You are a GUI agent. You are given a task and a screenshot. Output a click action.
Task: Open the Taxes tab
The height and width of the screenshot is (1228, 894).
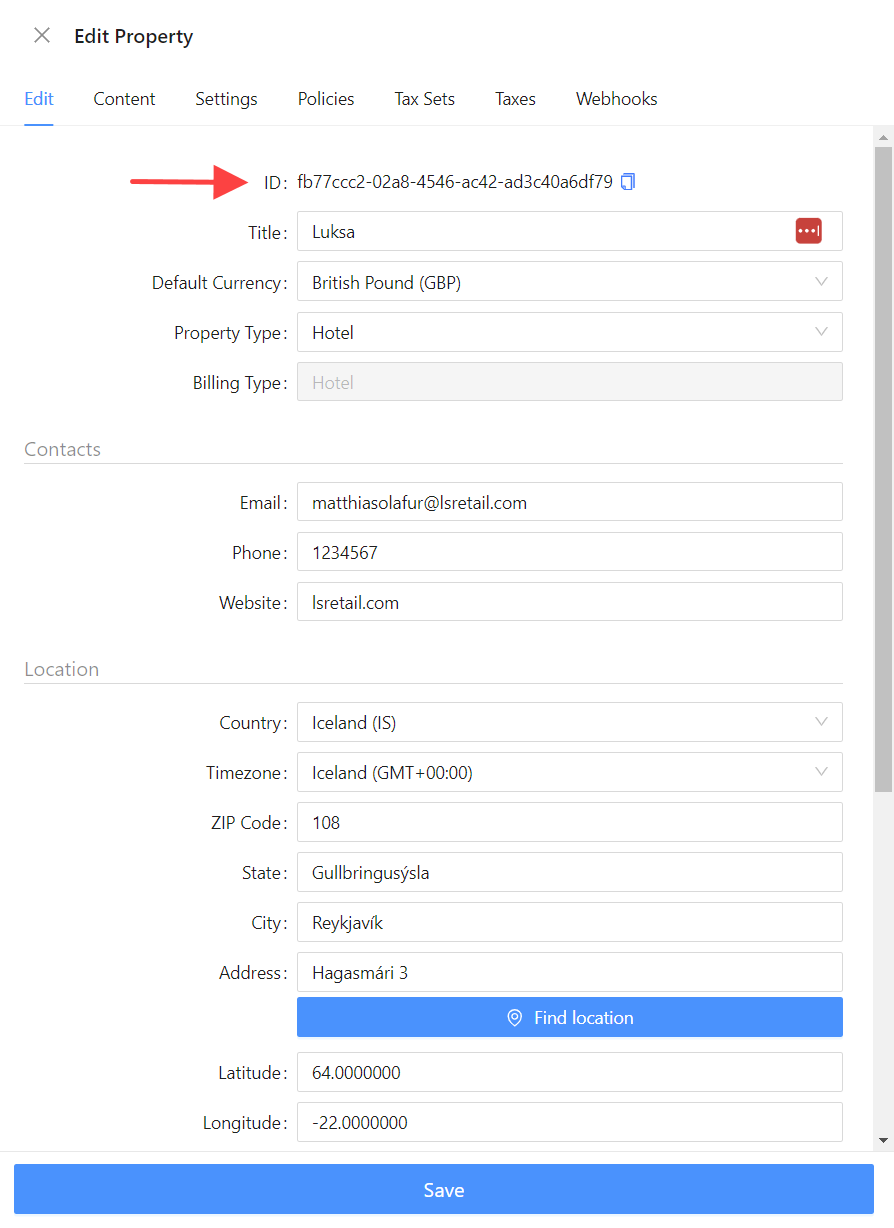[x=515, y=99]
